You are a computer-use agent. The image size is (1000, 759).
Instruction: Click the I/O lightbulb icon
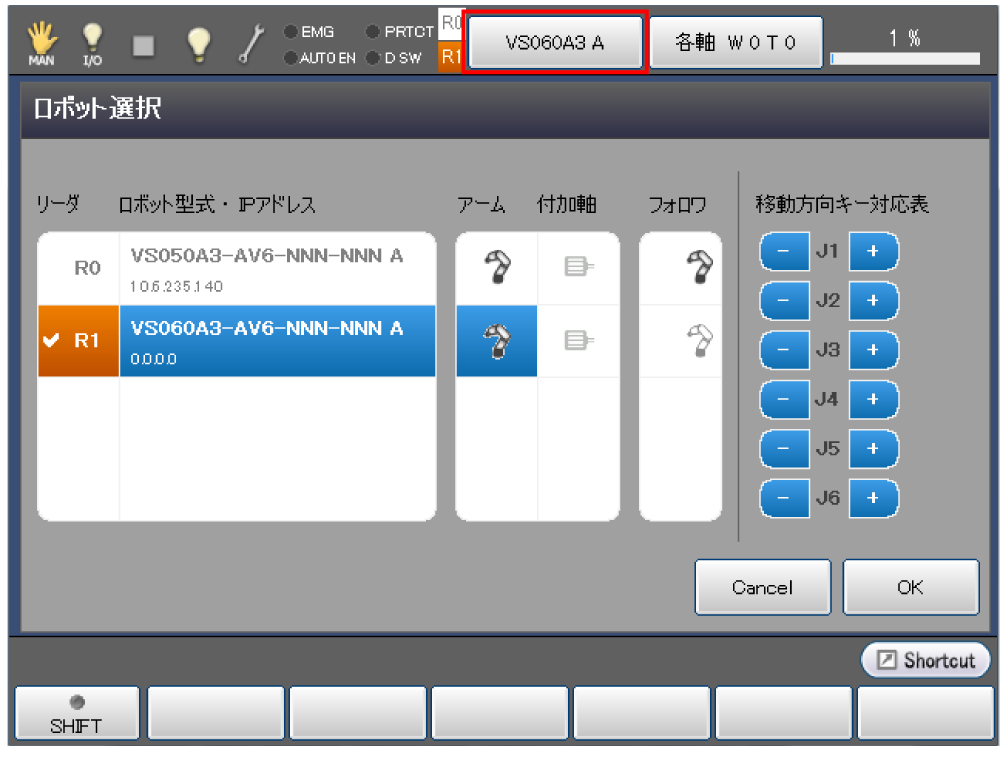[92, 44]
